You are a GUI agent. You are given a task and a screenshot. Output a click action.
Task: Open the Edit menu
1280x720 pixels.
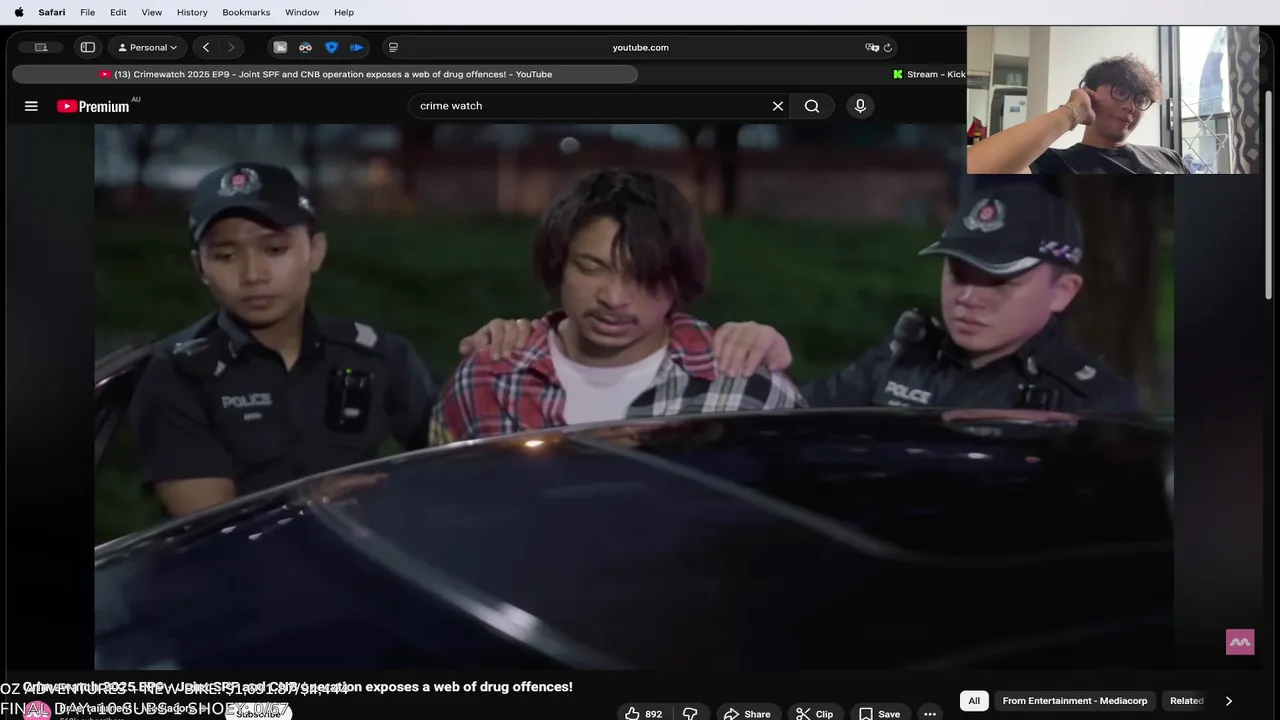pyautogui.click(x=118, y=12)
